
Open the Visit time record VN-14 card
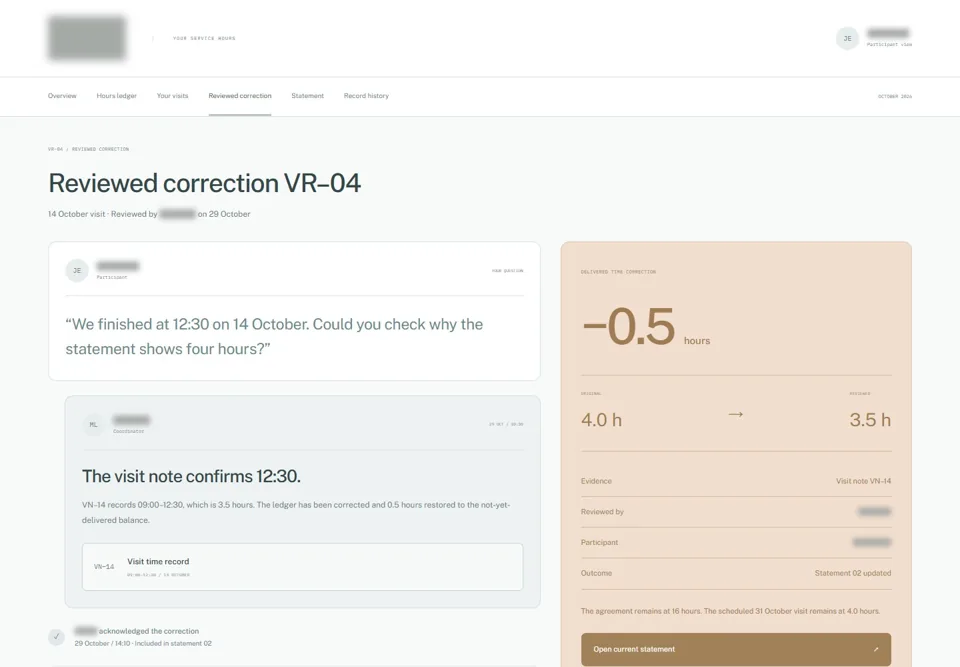[302, 567]
